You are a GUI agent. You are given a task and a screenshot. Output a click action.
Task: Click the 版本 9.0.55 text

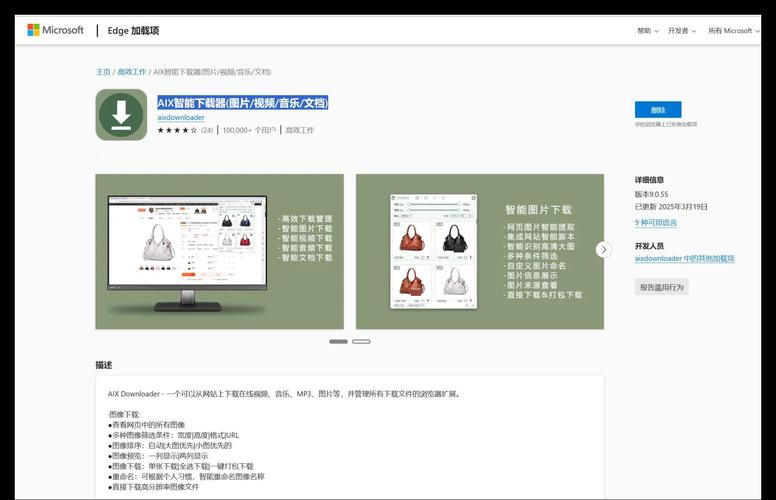pos(651,194)
